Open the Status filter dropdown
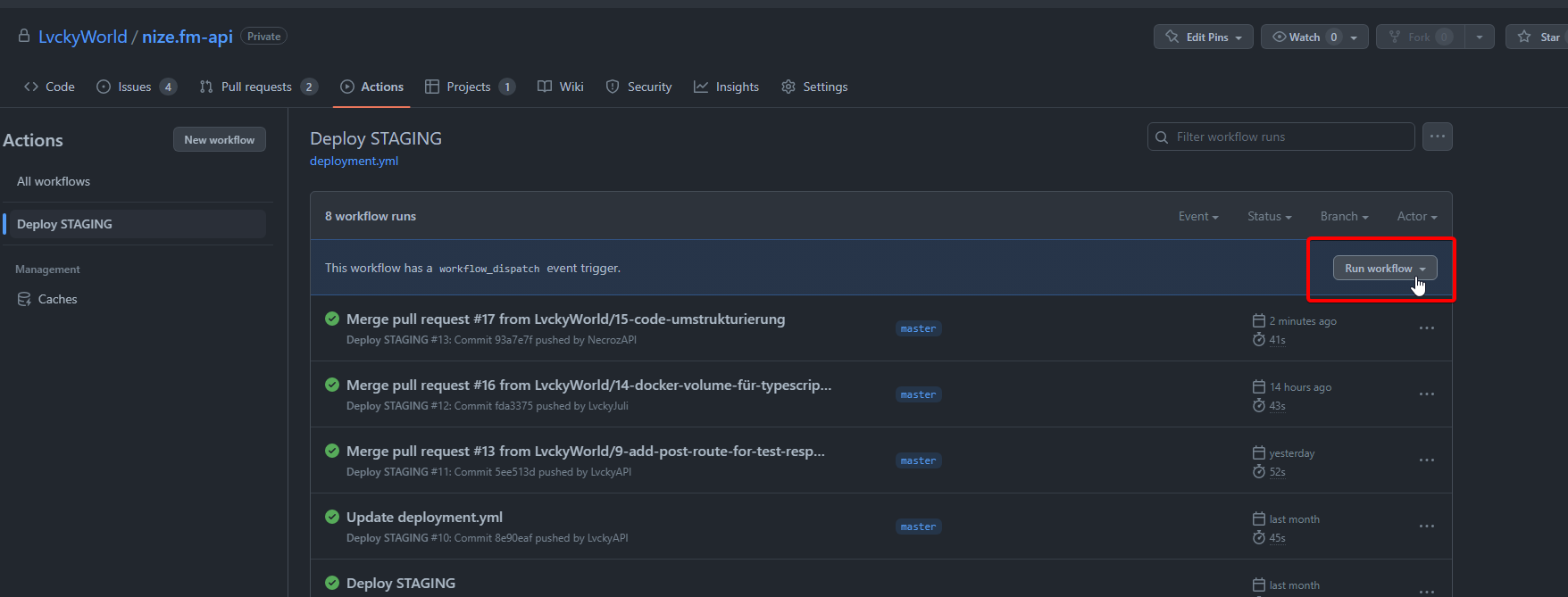The height and width of the screenshot is (597, 1568). (x=1269, y=216)
